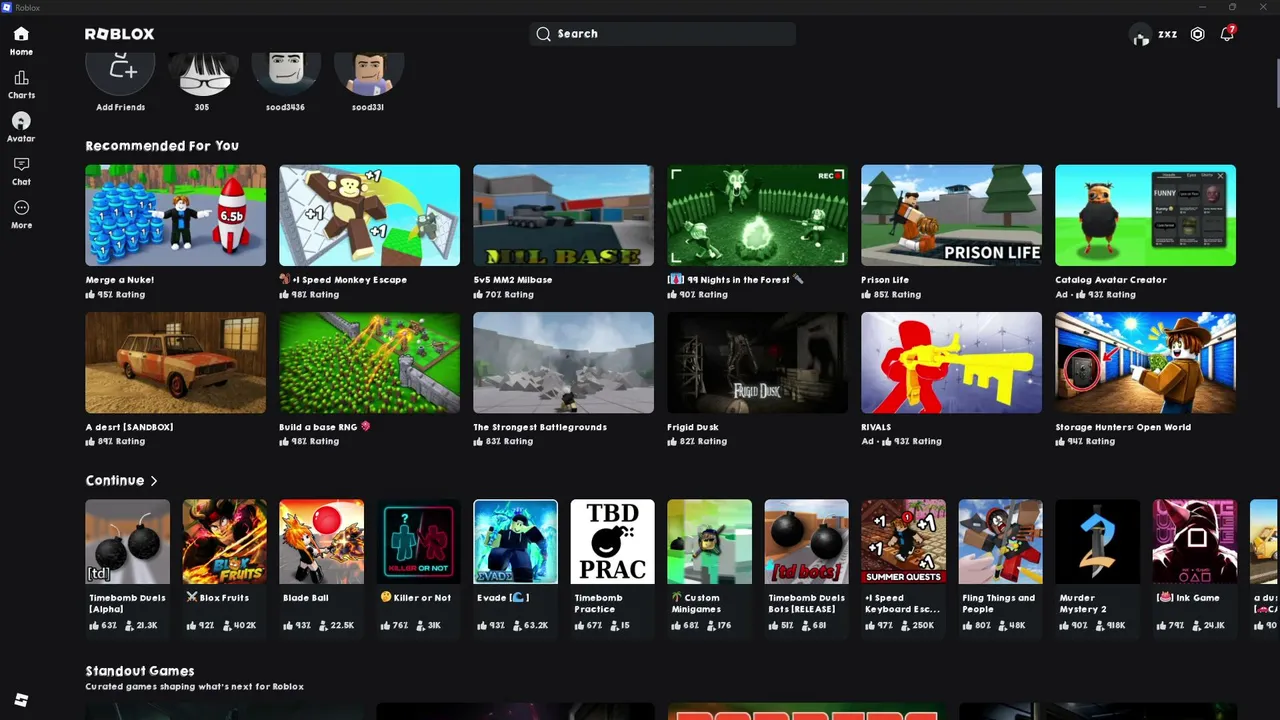Click the Roblox icon at sidebar bottom

click(21, 699)
